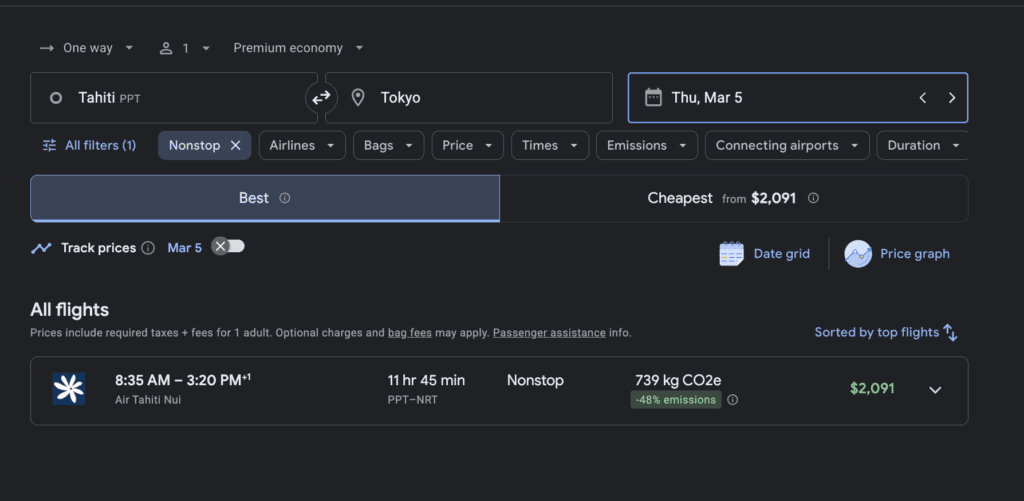Select the Cheapest from $2,091 tab
Screen dimensions: 1024x501
tap(733, 198)
